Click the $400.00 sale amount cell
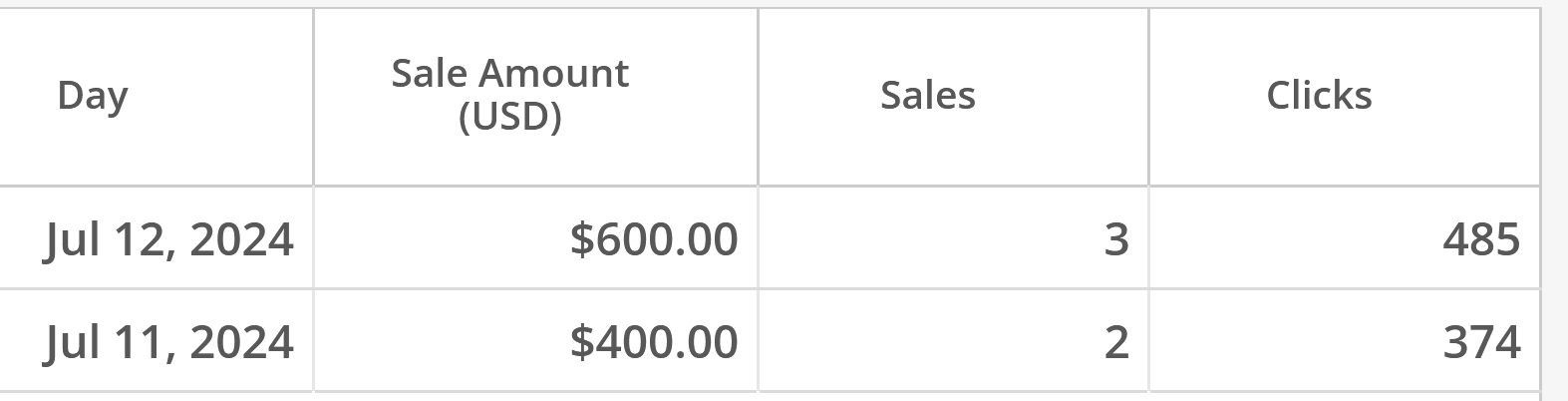The height and width of the screenshot is (401, 1568). [x=654, y=341]
